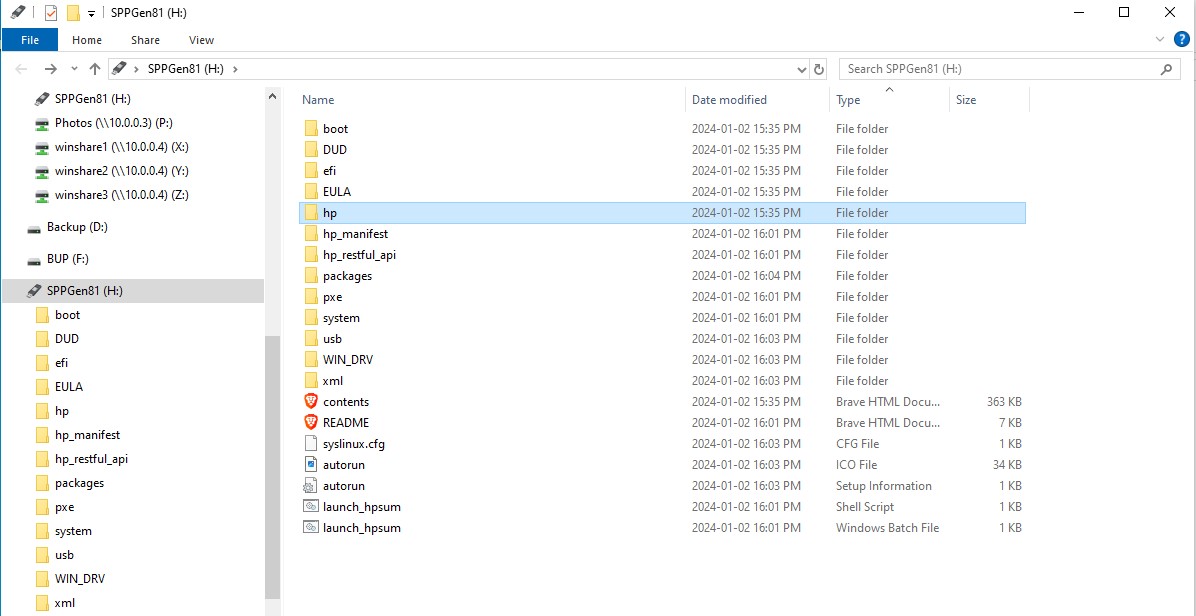This screenshot has width=1196, height=616.
Task: Sort by Type column header
Action: pos(847,100)
